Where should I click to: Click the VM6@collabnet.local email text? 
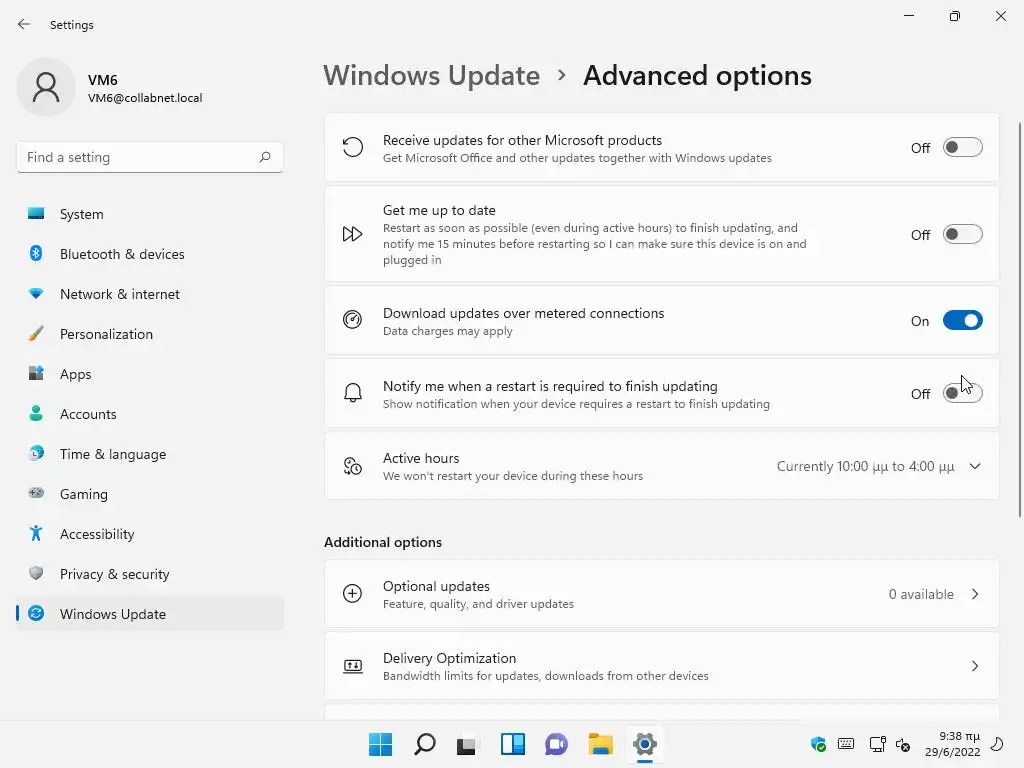point(145,98)
